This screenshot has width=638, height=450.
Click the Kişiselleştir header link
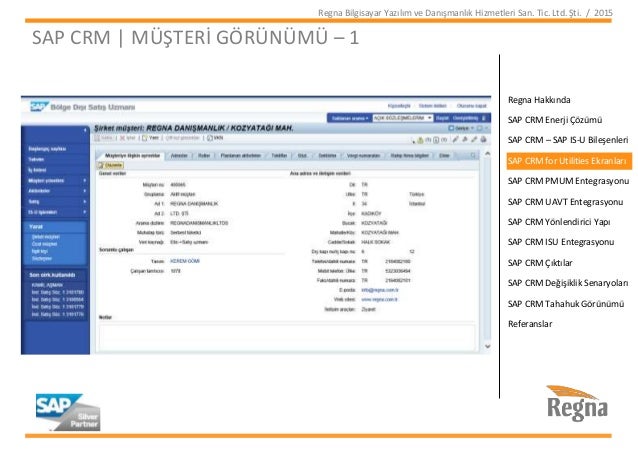pyautogui.click(x=399, y=106)
